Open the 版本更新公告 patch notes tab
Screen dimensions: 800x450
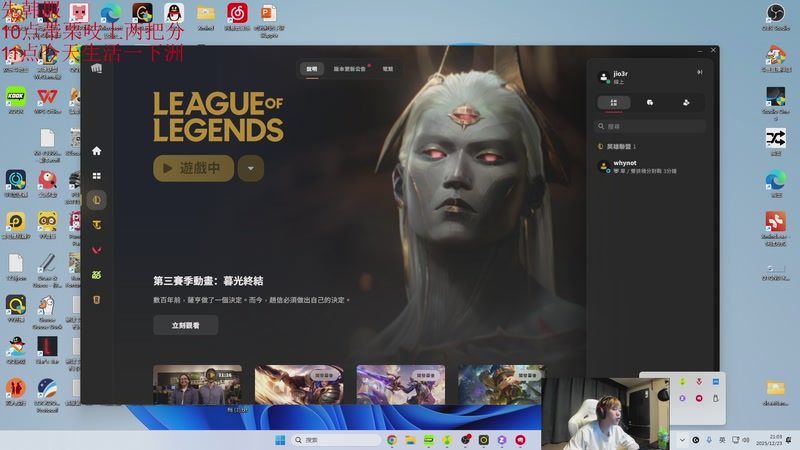click(350, 69)
